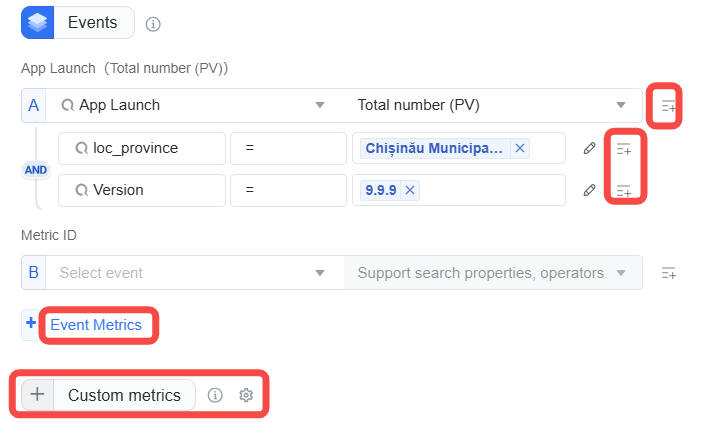Click add-filter icon on Version row
713x422 pixels.
tap(624, 191)
